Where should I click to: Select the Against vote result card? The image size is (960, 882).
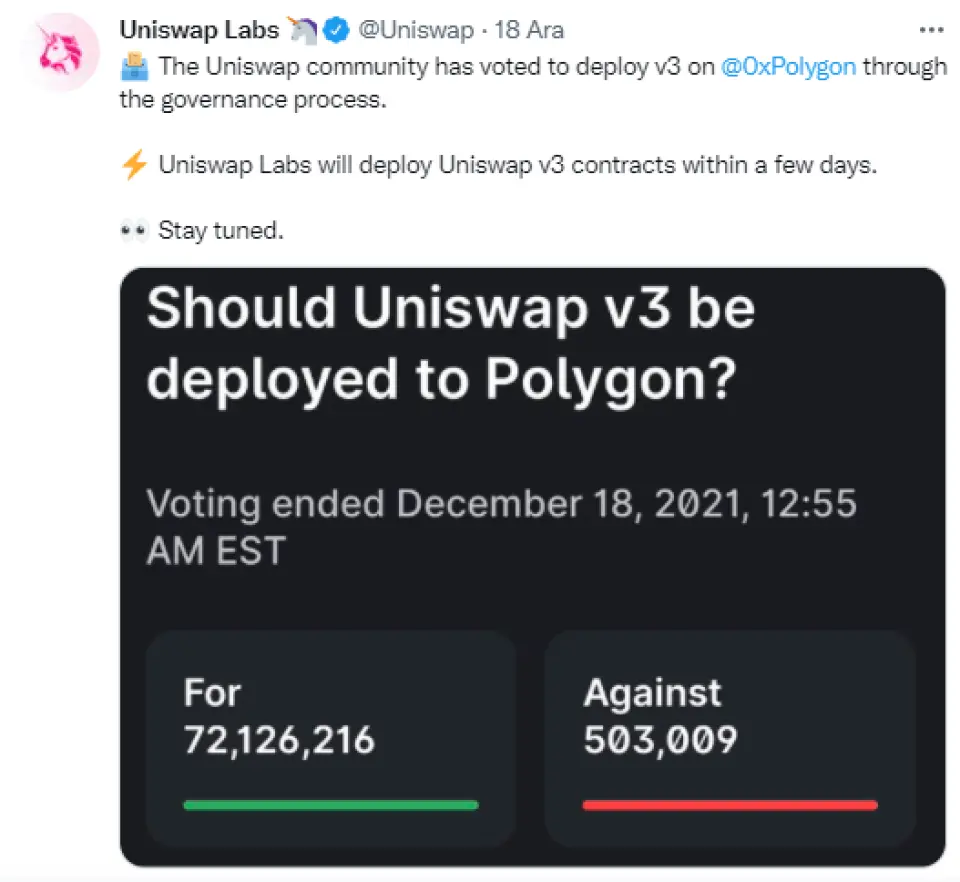[730, 738]
